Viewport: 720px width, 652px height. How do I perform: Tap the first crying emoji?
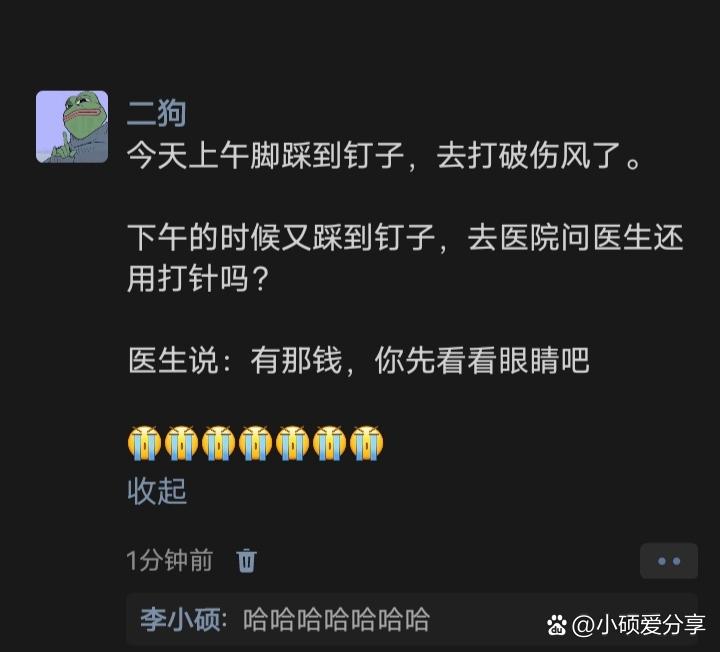(144, 443)
